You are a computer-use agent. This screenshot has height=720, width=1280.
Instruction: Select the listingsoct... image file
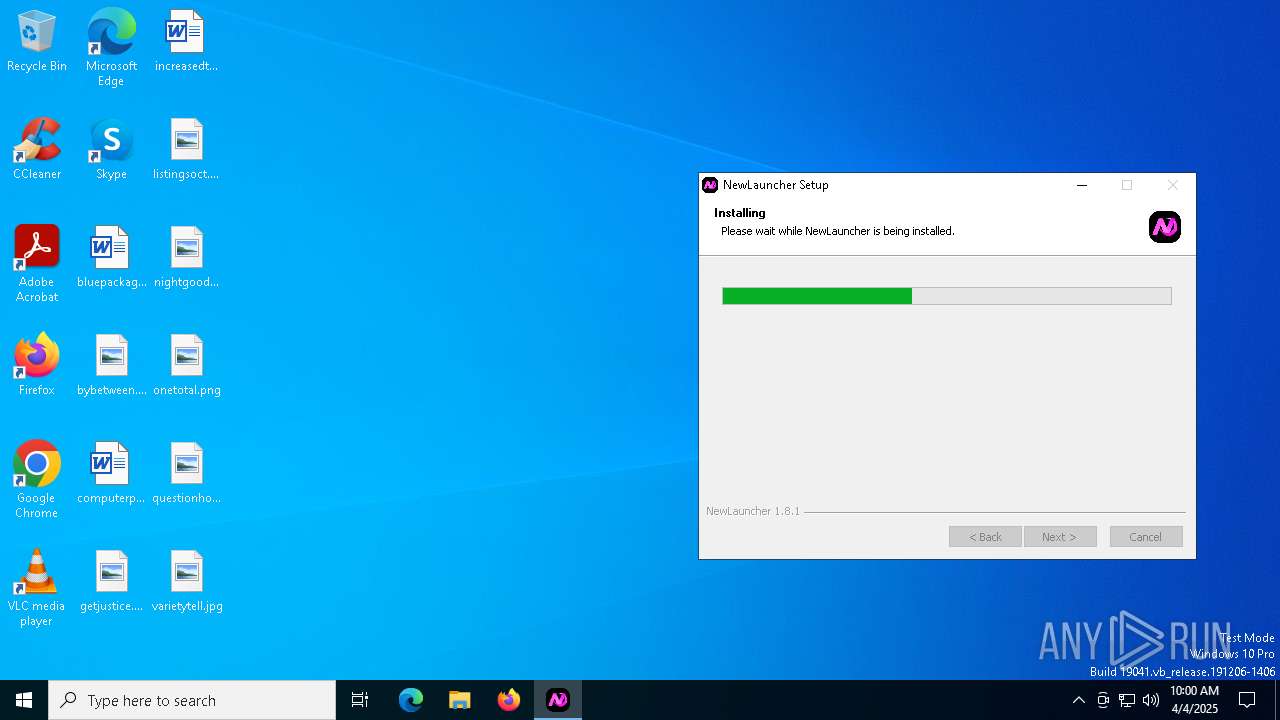(x=186, y=149)
